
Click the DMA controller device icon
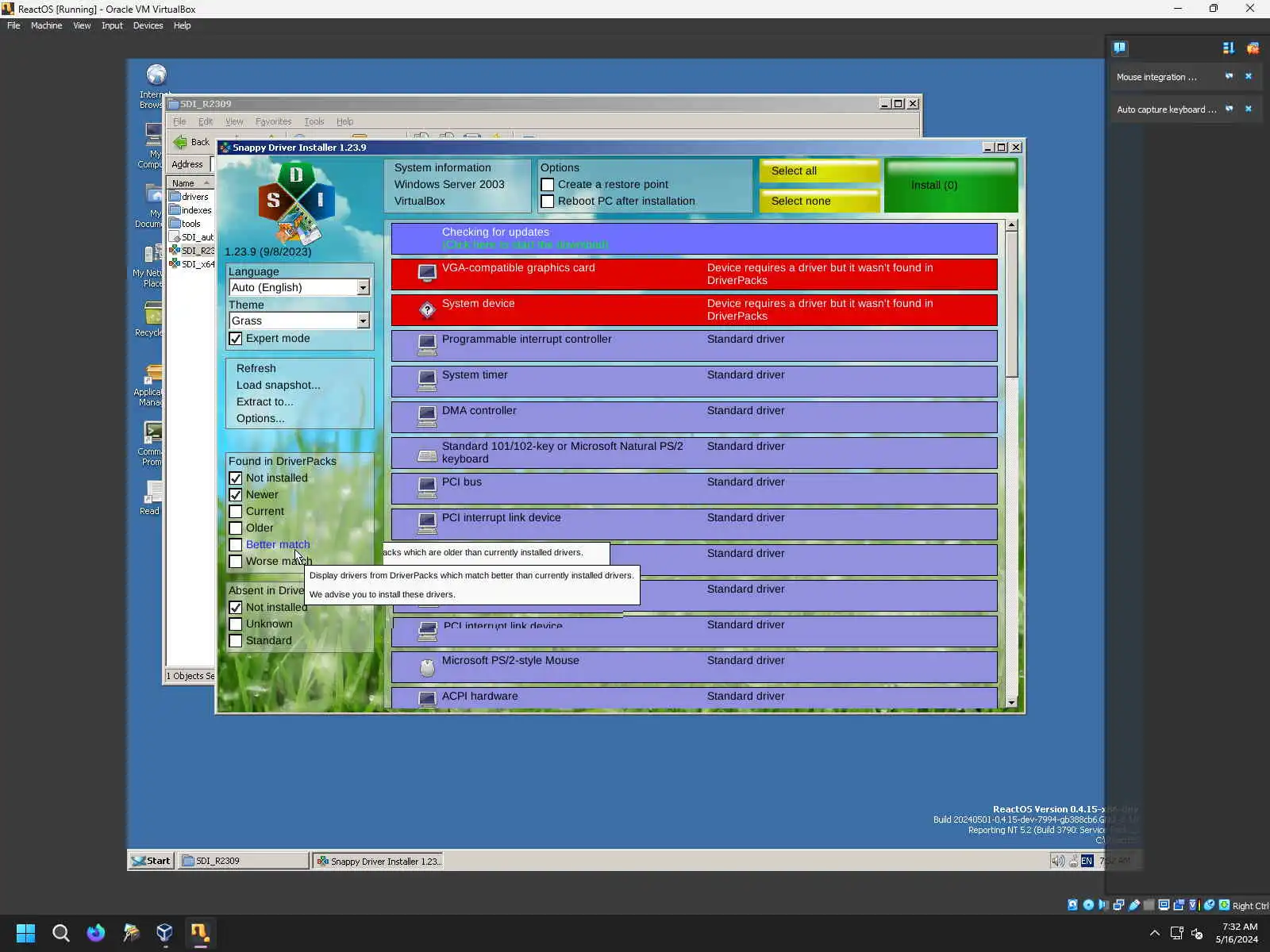coord(427,416)
